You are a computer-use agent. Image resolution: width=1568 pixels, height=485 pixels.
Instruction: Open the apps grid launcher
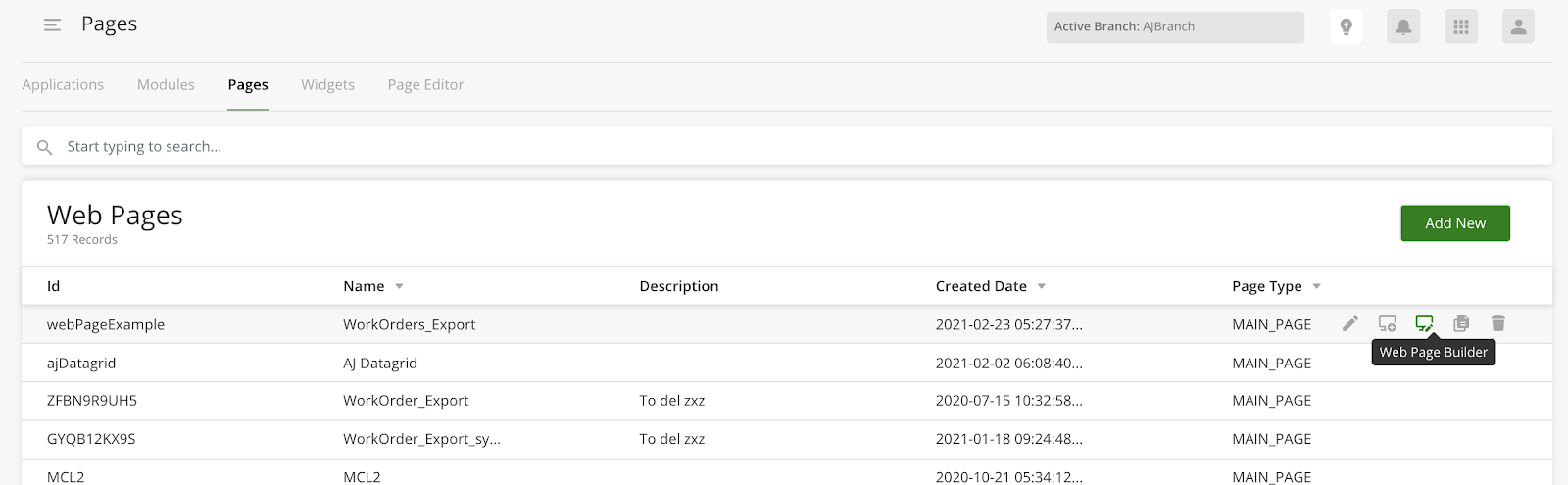1461,26
